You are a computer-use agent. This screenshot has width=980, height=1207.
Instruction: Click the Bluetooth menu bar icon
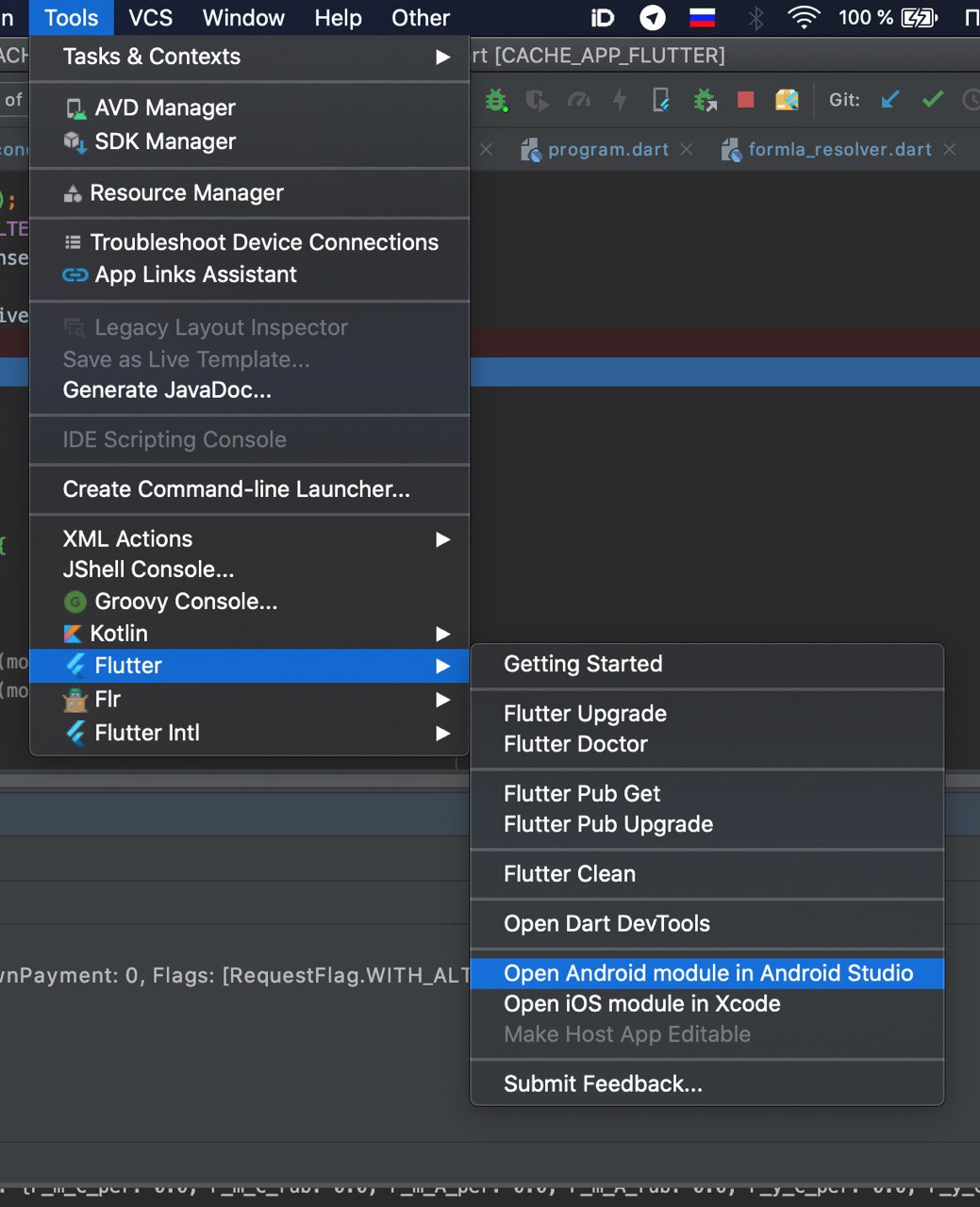point(756,17)
